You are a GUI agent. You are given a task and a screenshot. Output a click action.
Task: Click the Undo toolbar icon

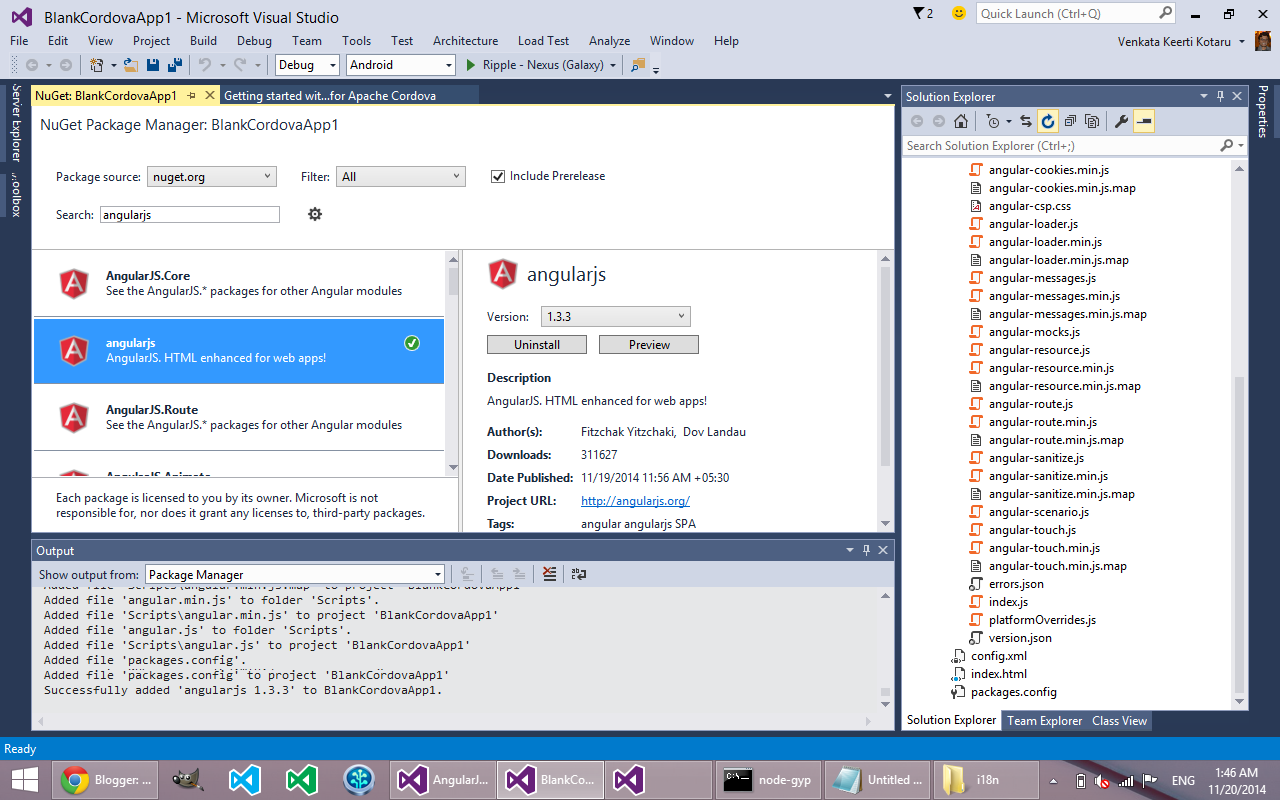pyautogui.click(x=204, y=65)
